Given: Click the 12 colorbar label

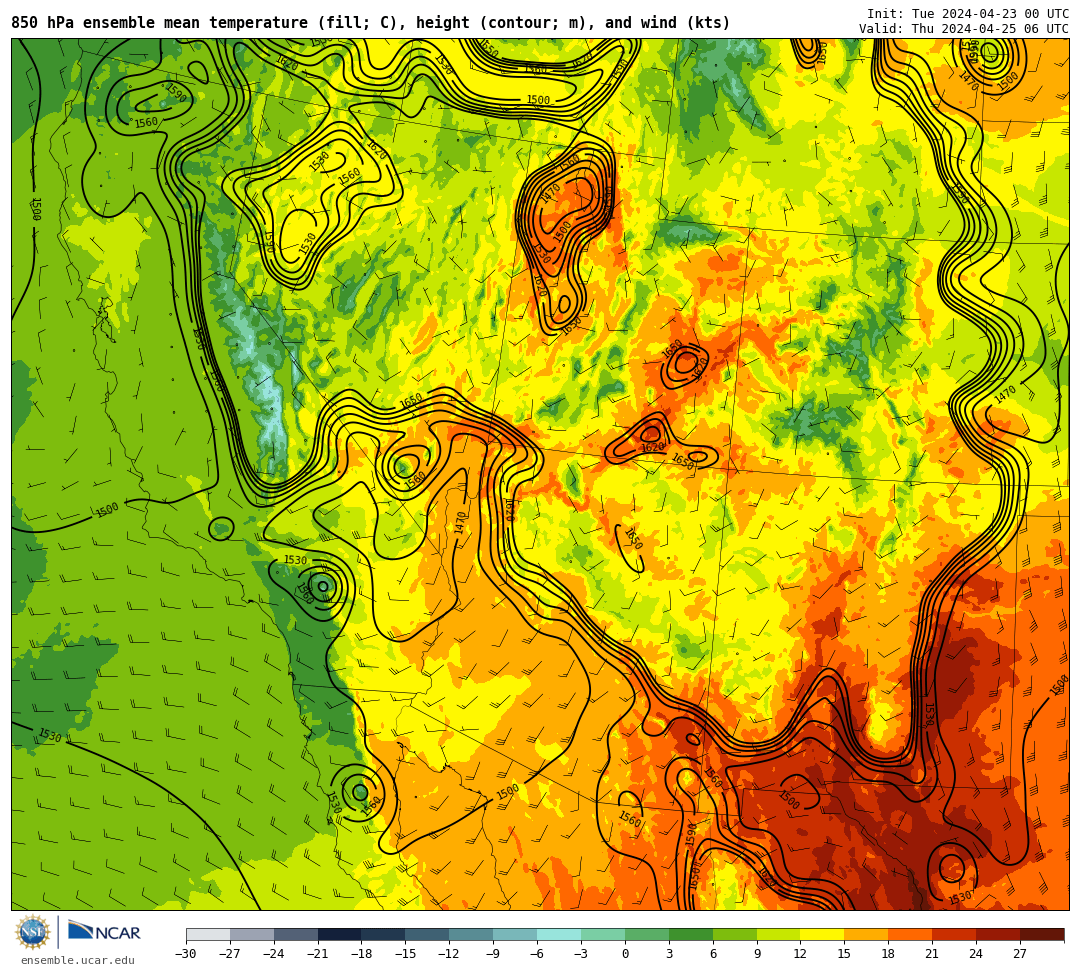Looking at the screenshot, I should coord(800,954).
